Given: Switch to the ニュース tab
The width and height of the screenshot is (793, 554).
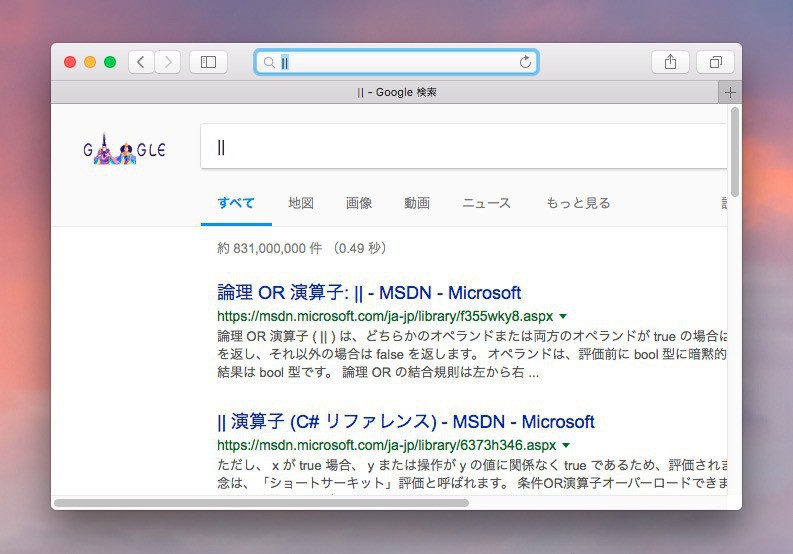Looking at the screenshot, I should pyautogui.click(x=487, y=203).
